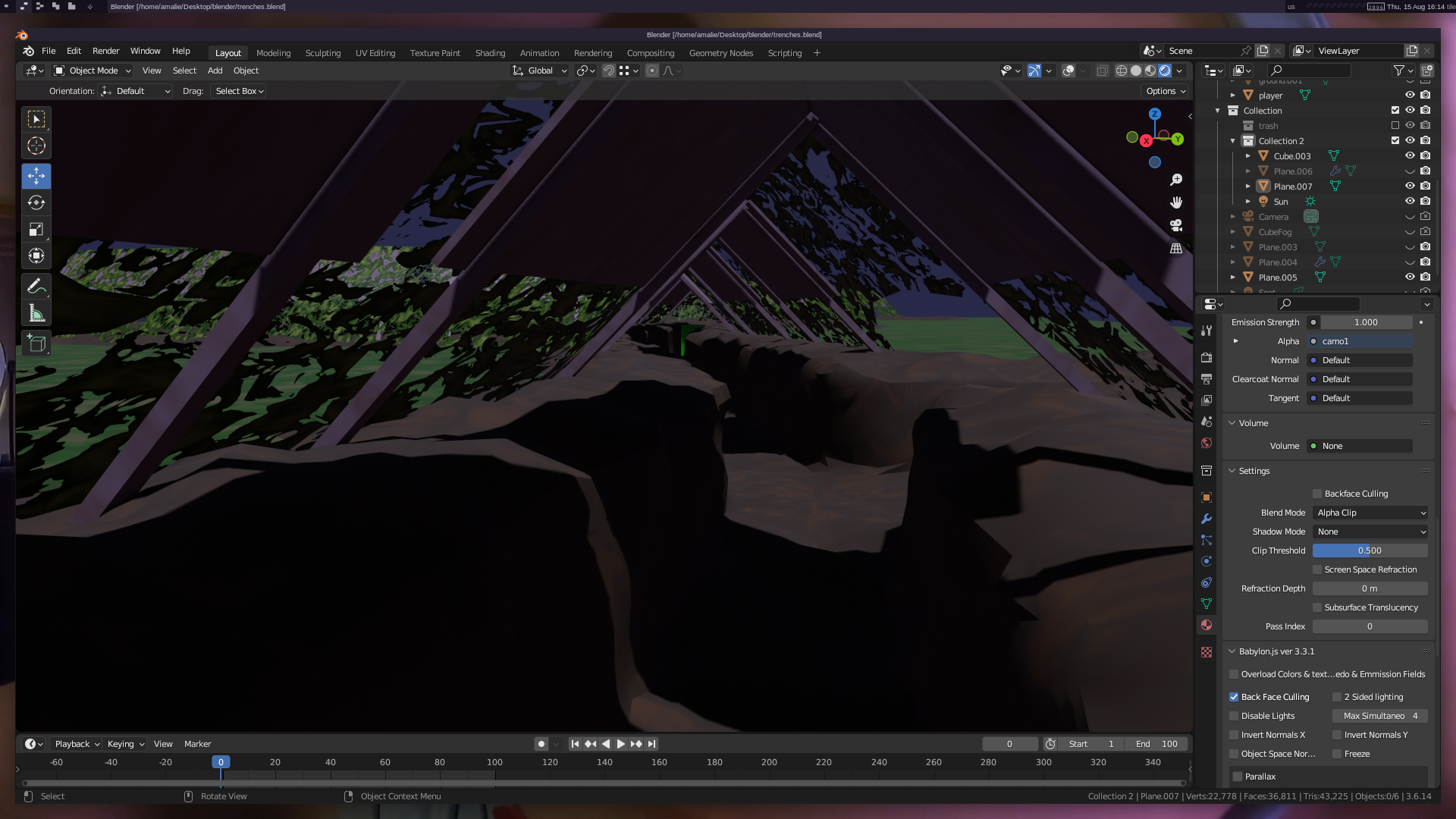Click the Options button in viewport header
Screen dimensions: 1456x819
click(1166, 91)
